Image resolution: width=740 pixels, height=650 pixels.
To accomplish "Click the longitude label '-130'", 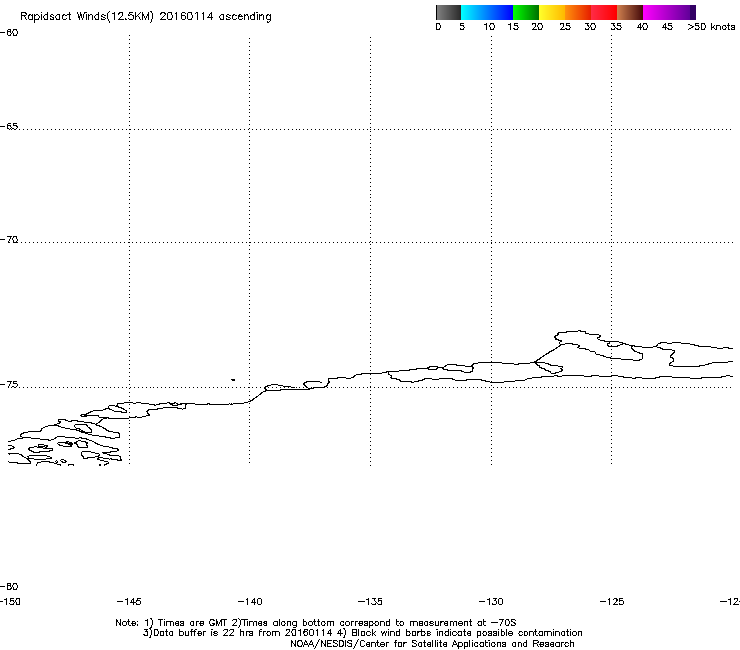I will [491, 601].
